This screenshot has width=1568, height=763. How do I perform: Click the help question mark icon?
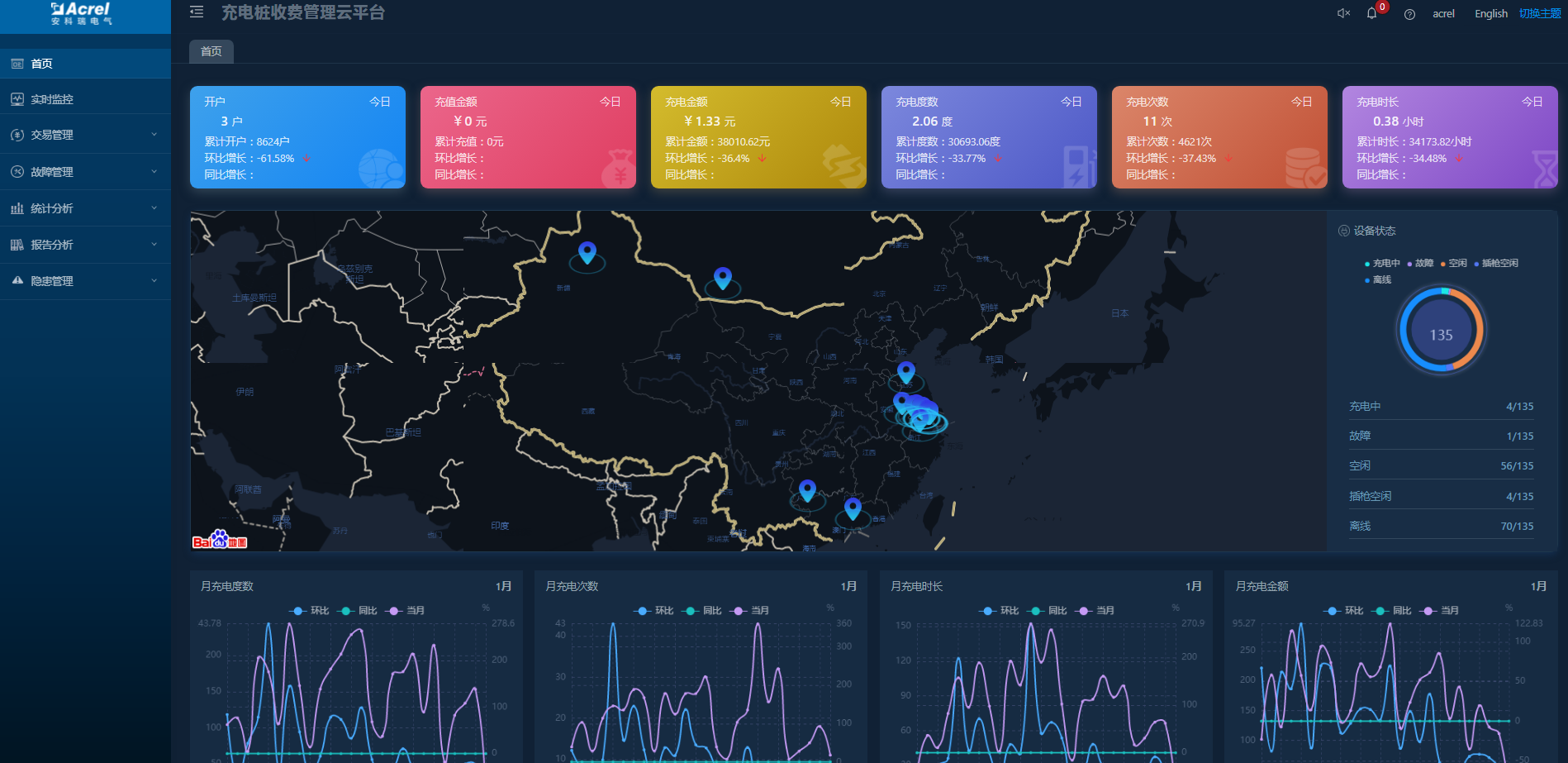point(1409,14)
